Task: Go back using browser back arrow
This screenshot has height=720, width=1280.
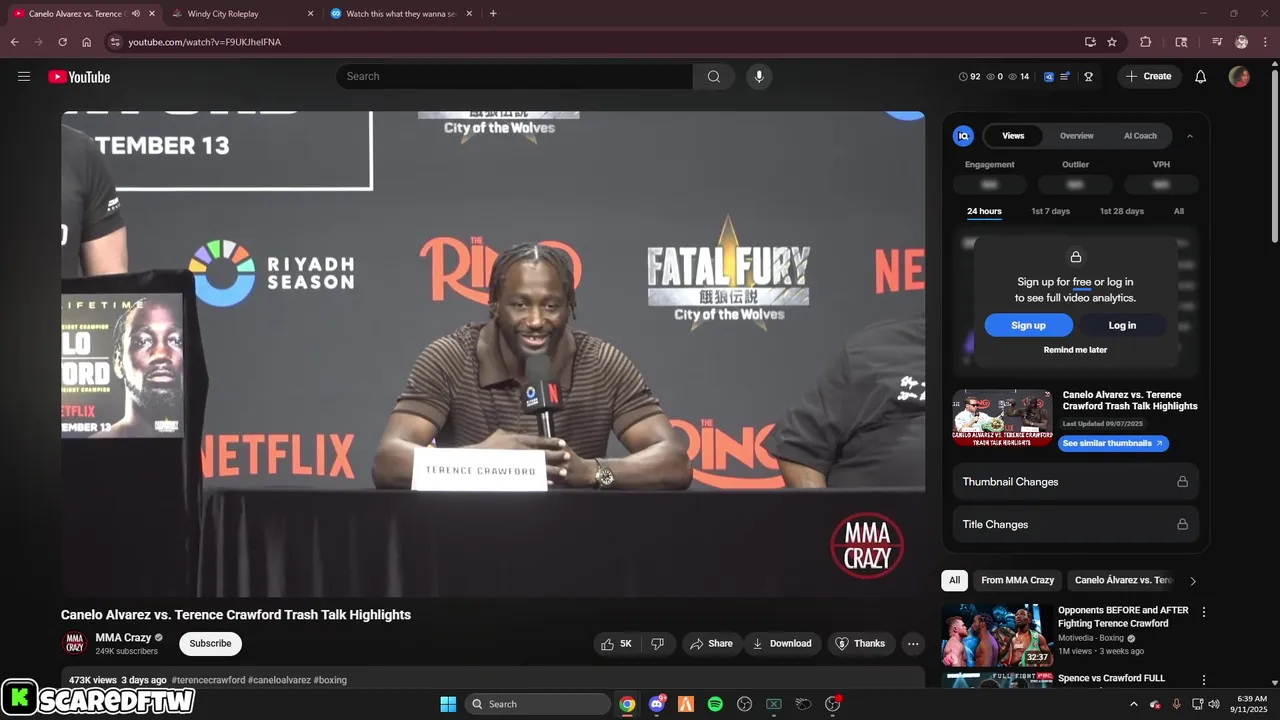Action: [x=14, y=42]
